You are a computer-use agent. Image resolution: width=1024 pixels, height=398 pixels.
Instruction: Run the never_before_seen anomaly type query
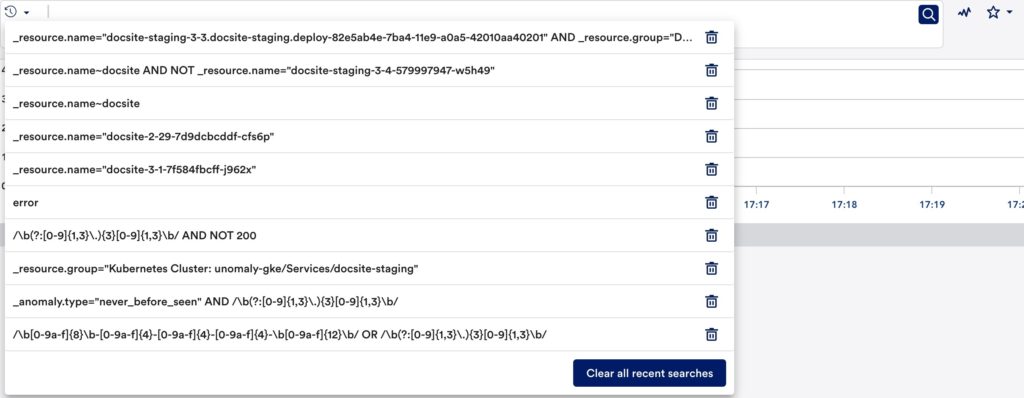206,301
